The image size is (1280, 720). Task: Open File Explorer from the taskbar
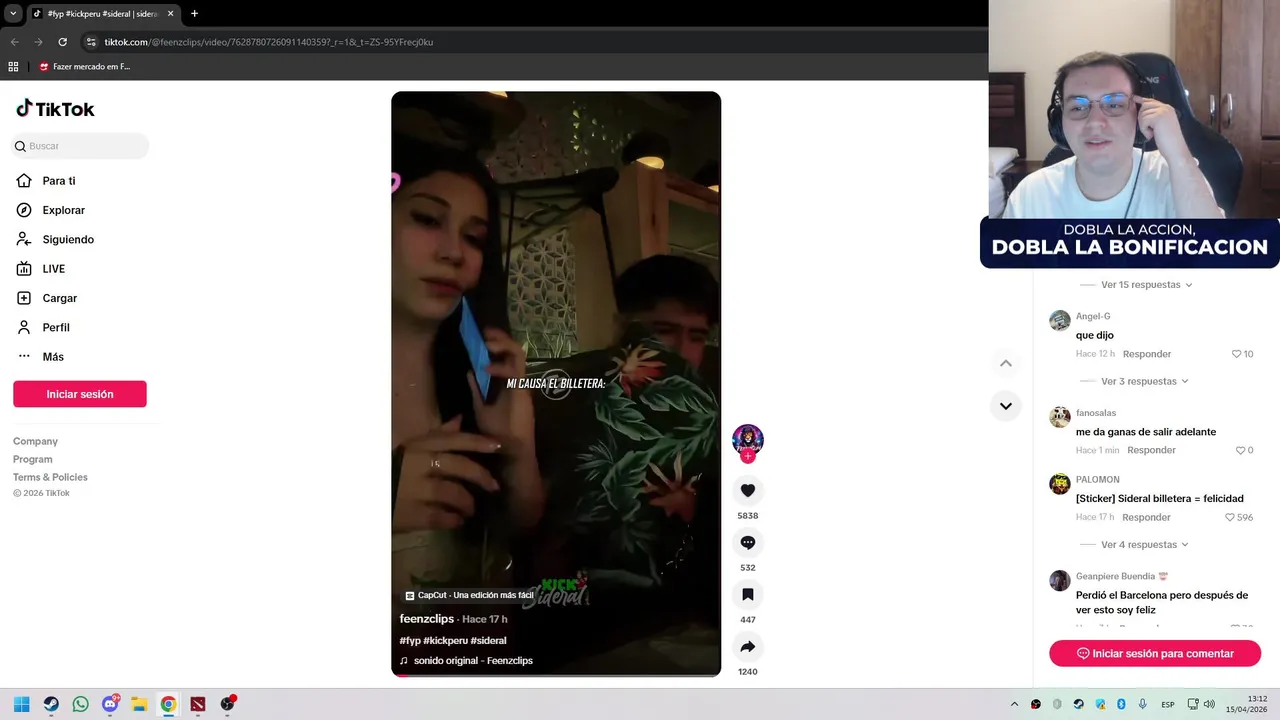139,704
